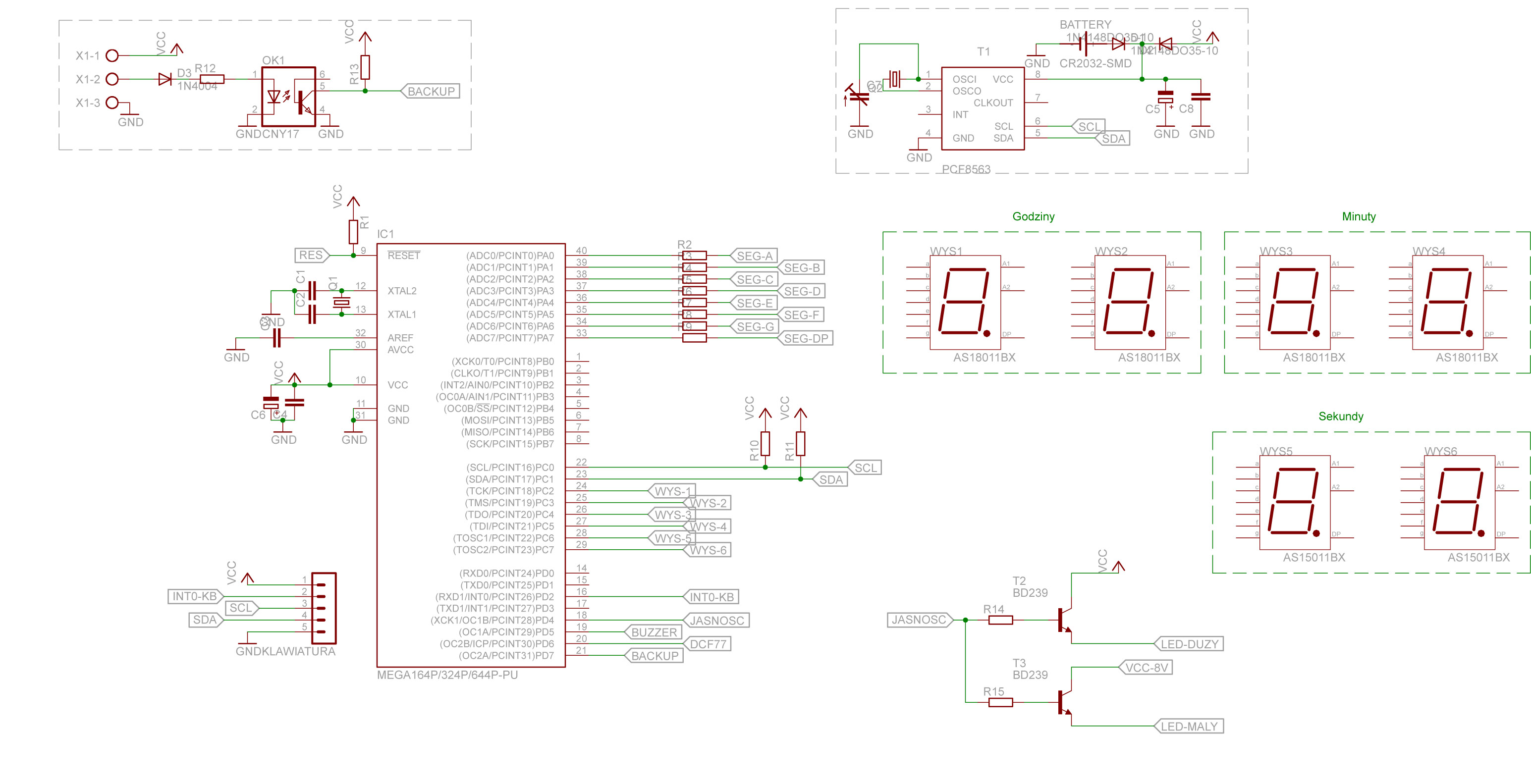Click the Sekundy group title

coord(1341,417)
